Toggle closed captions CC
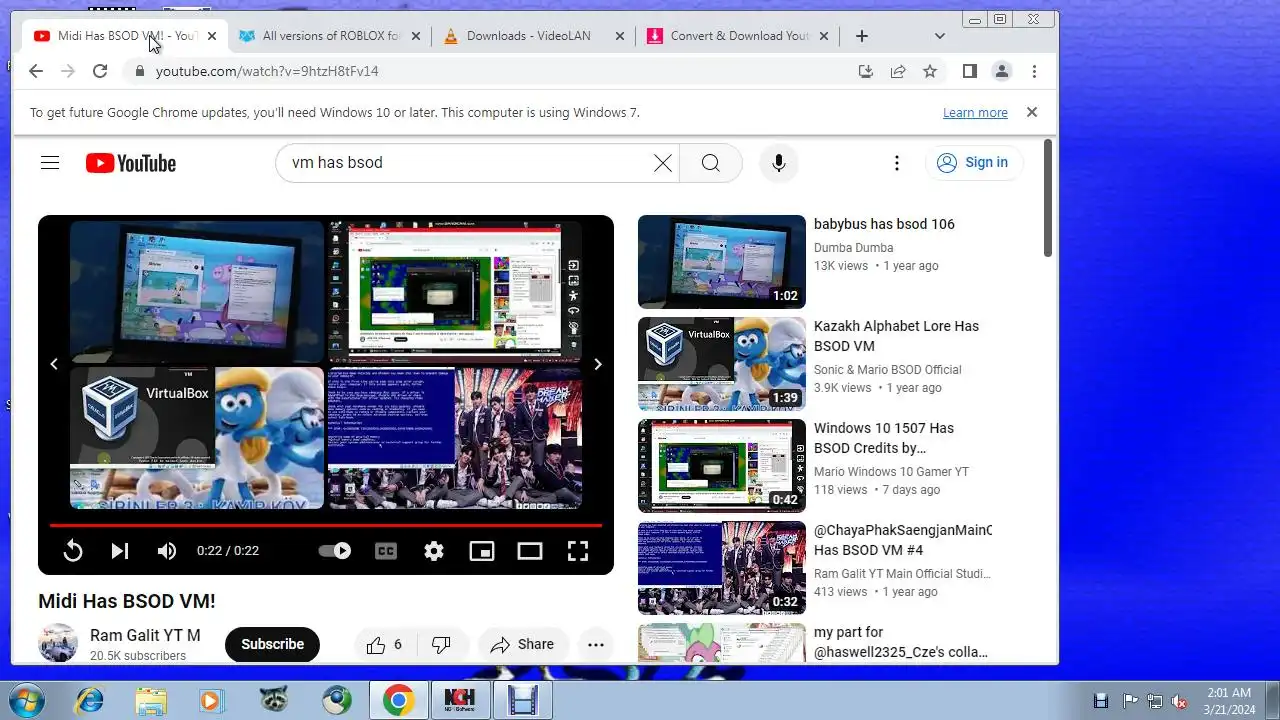 pos(386,551)
